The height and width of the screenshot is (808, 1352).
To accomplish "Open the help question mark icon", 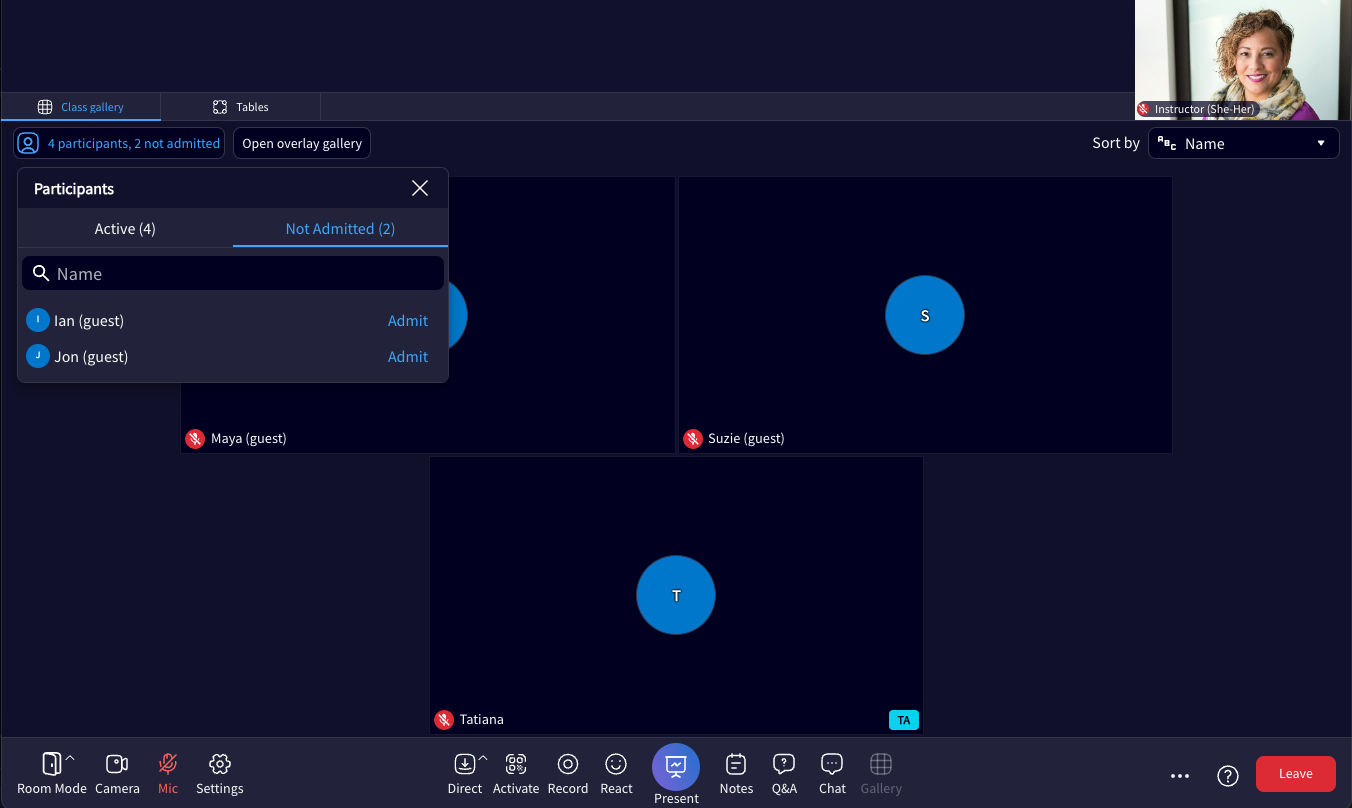I will click(x=1228, y=775).
